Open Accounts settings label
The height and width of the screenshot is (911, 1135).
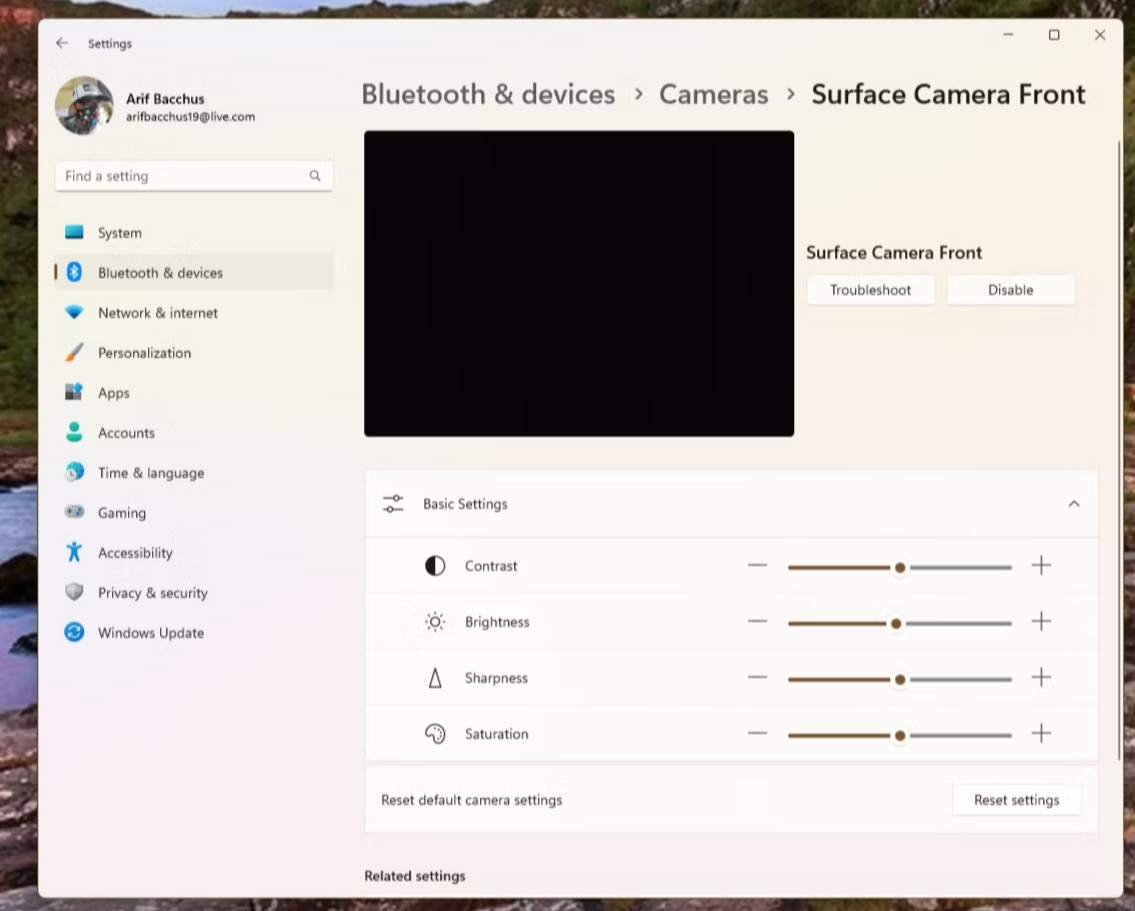127,433
